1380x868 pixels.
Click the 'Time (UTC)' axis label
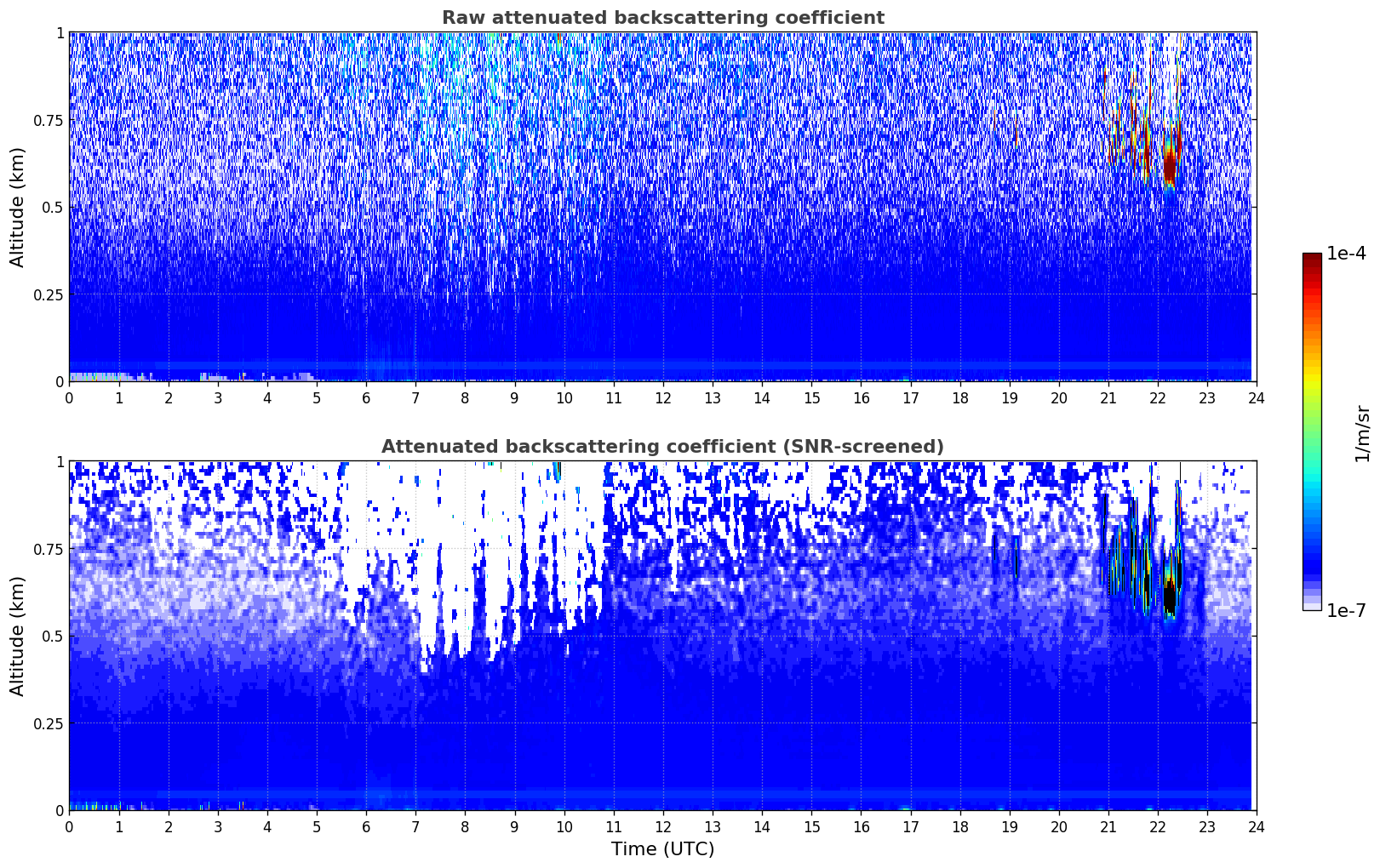click(662, 849)
